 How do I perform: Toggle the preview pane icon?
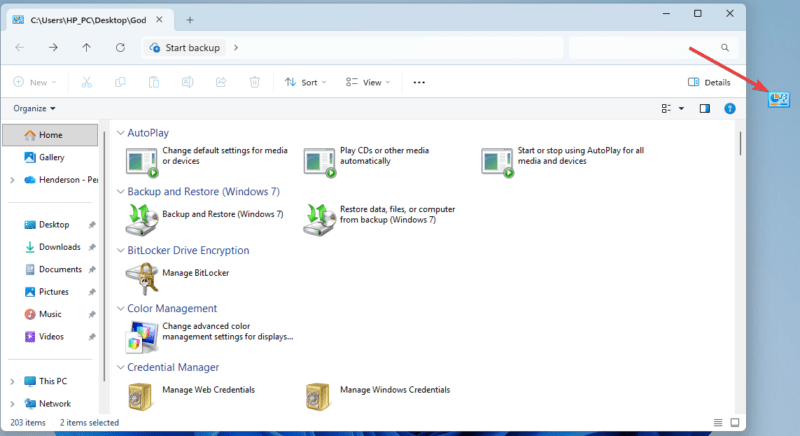[x=705, y=109]
